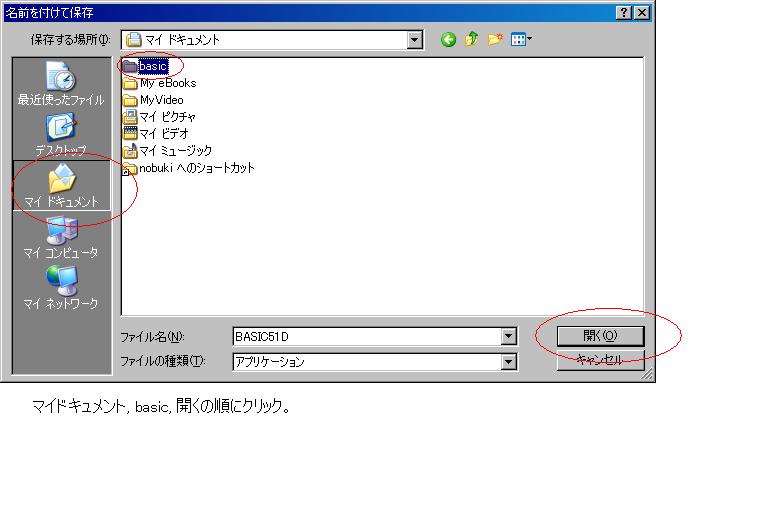Image resolution: width=773 pixels, height=509 pixels.
Task: Go up one folder level
Action: click(x=471, y=39)
